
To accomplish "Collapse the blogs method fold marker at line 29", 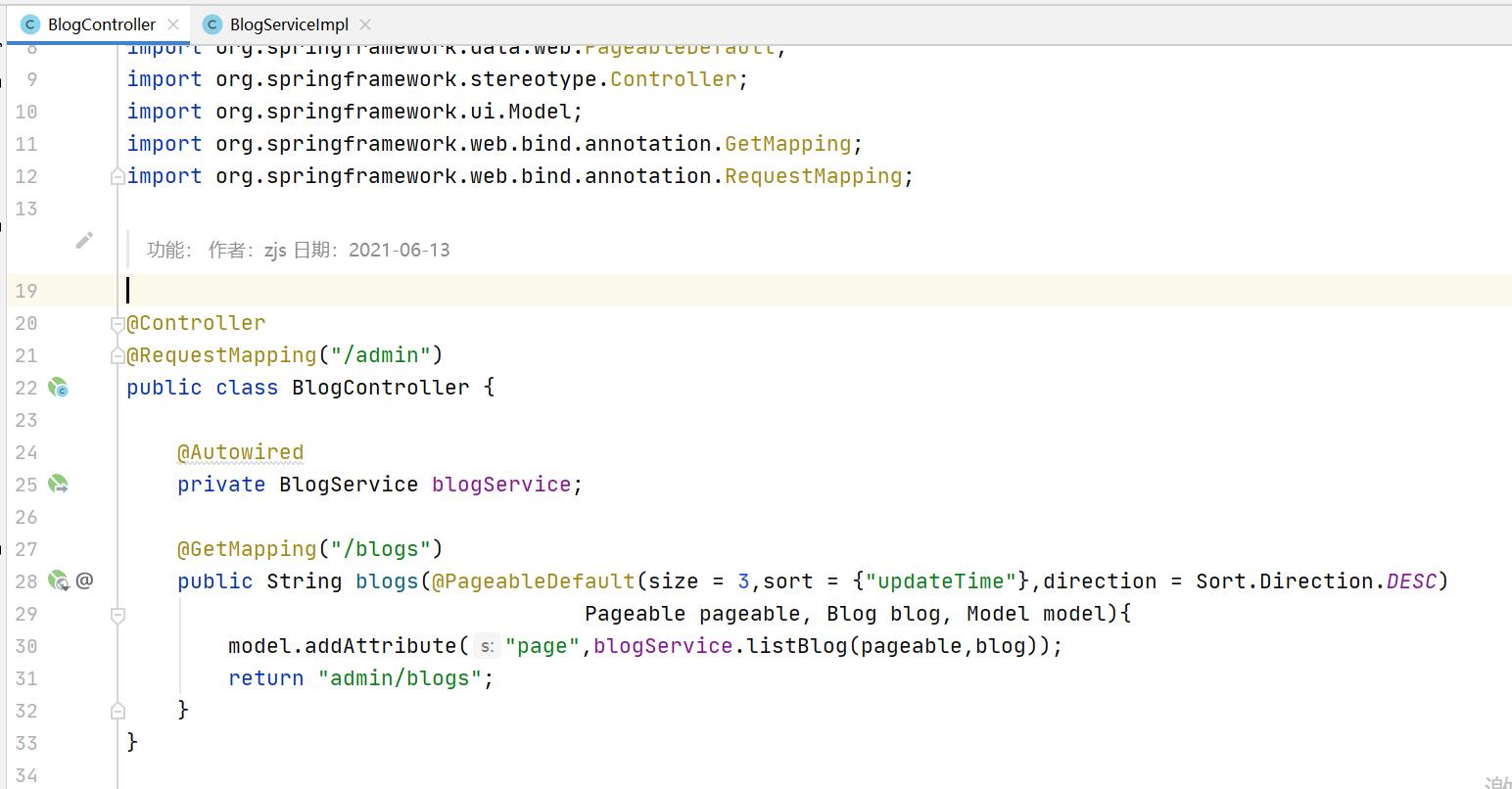I will (x=118, y=615).
